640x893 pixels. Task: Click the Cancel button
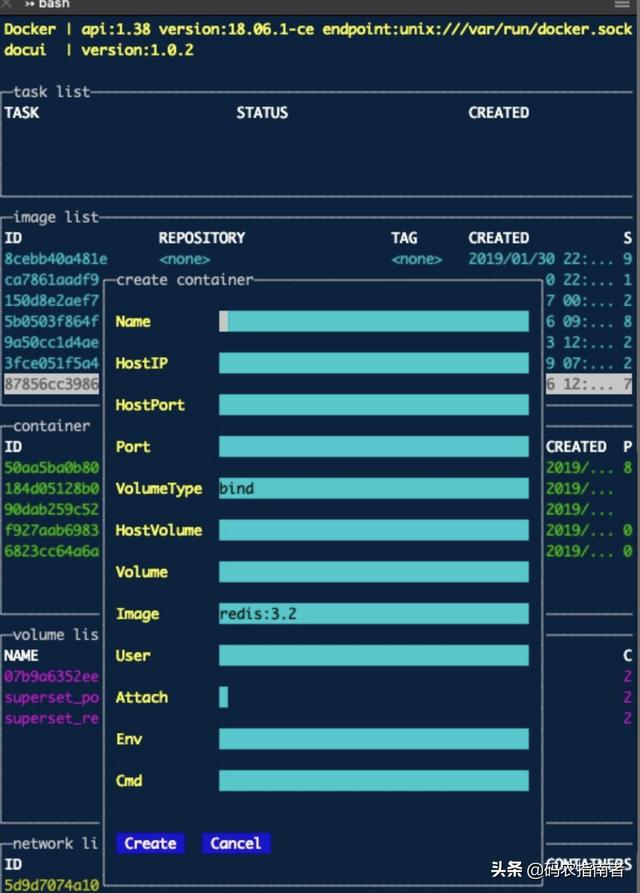pyautogui.click(x=236, y=843)
